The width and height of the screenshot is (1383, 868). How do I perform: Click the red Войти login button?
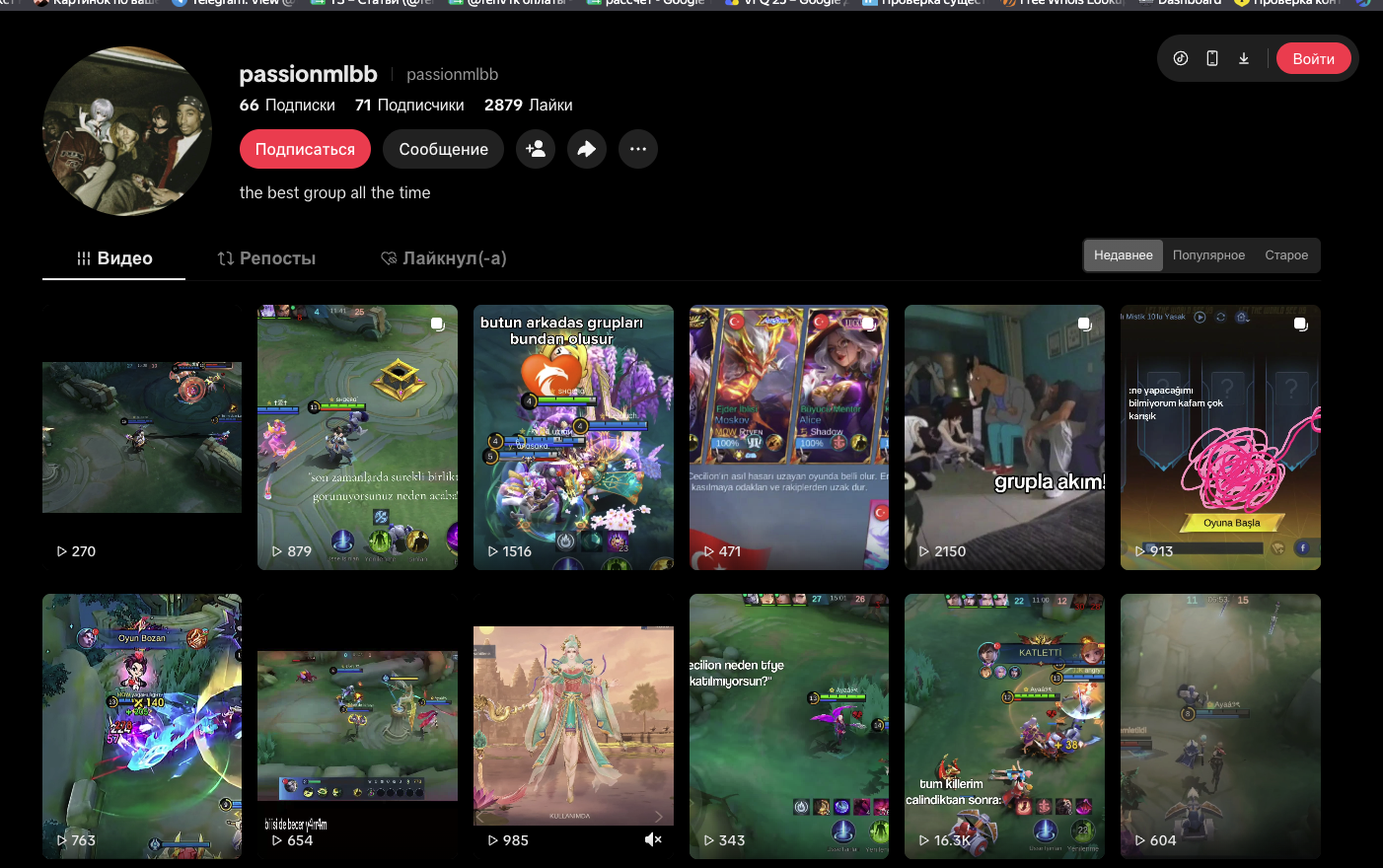point(1314,58)
